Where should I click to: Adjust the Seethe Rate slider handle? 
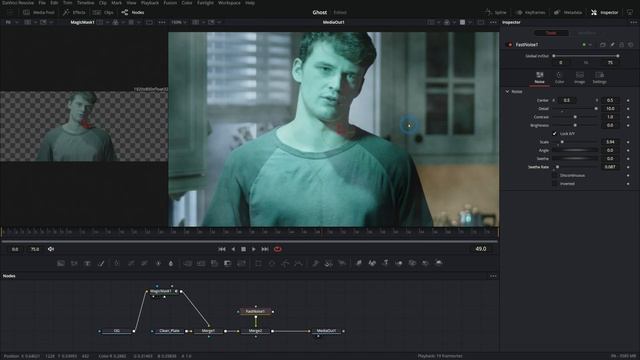[x=557, y=167]
